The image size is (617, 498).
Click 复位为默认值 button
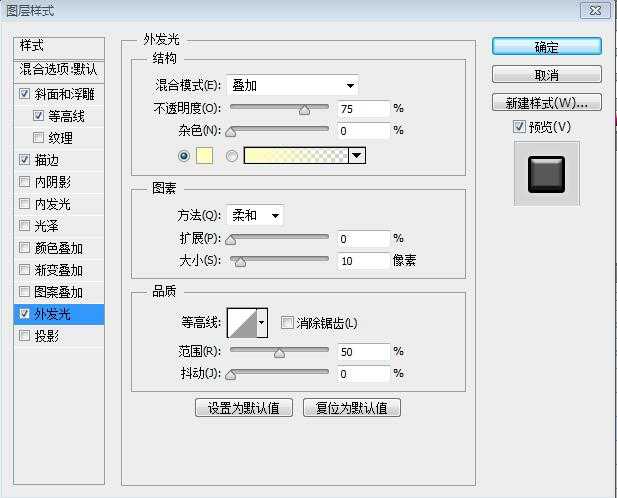[x=352, y=408]
